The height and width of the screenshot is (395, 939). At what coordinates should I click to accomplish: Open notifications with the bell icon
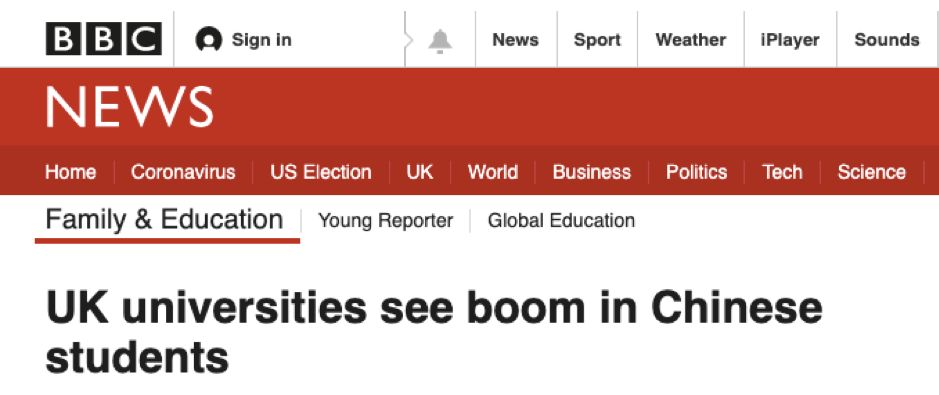coord(440,41)
